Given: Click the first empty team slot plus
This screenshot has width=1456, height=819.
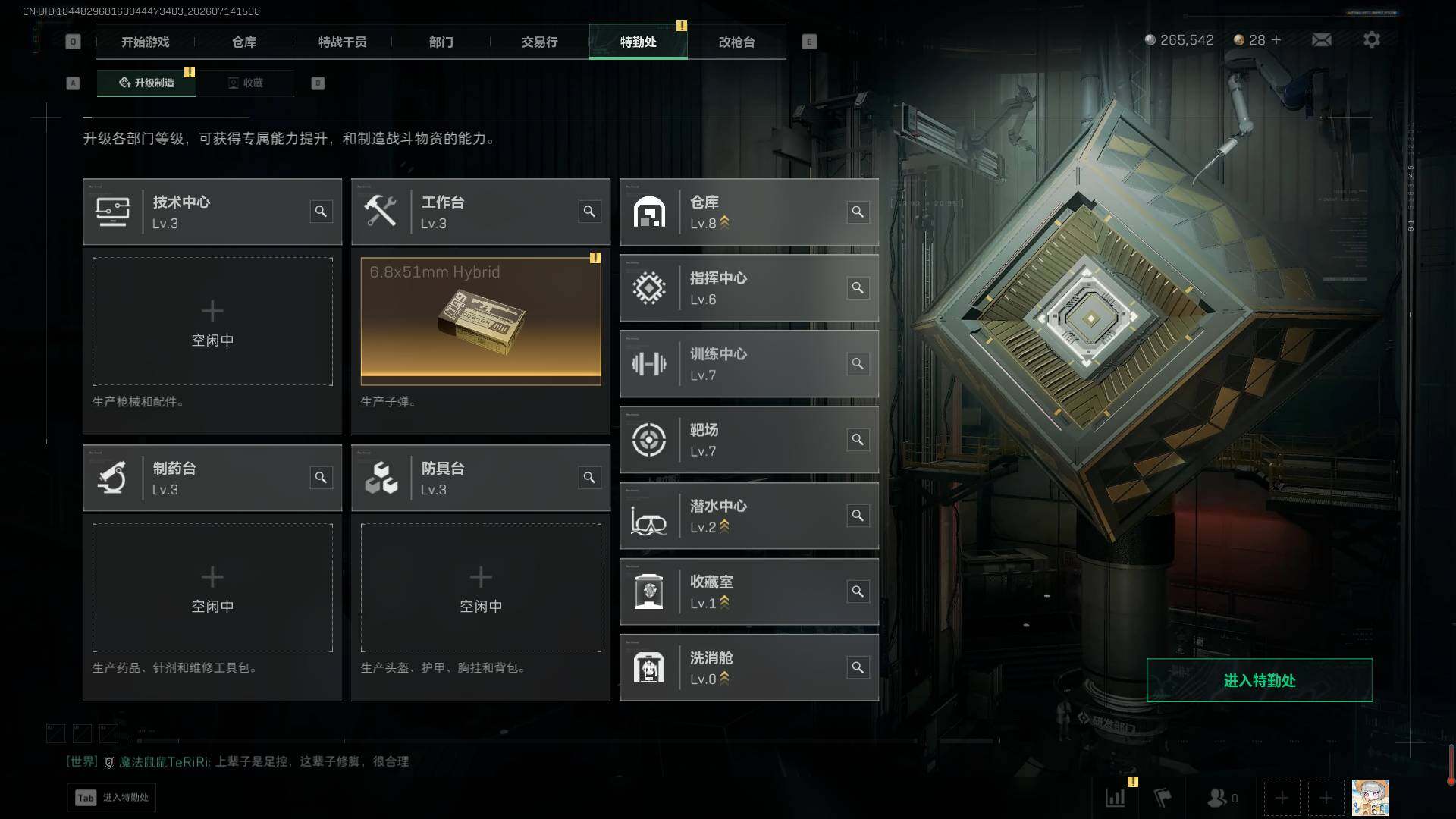Looking at the screenshot, I should (1282, 798).
